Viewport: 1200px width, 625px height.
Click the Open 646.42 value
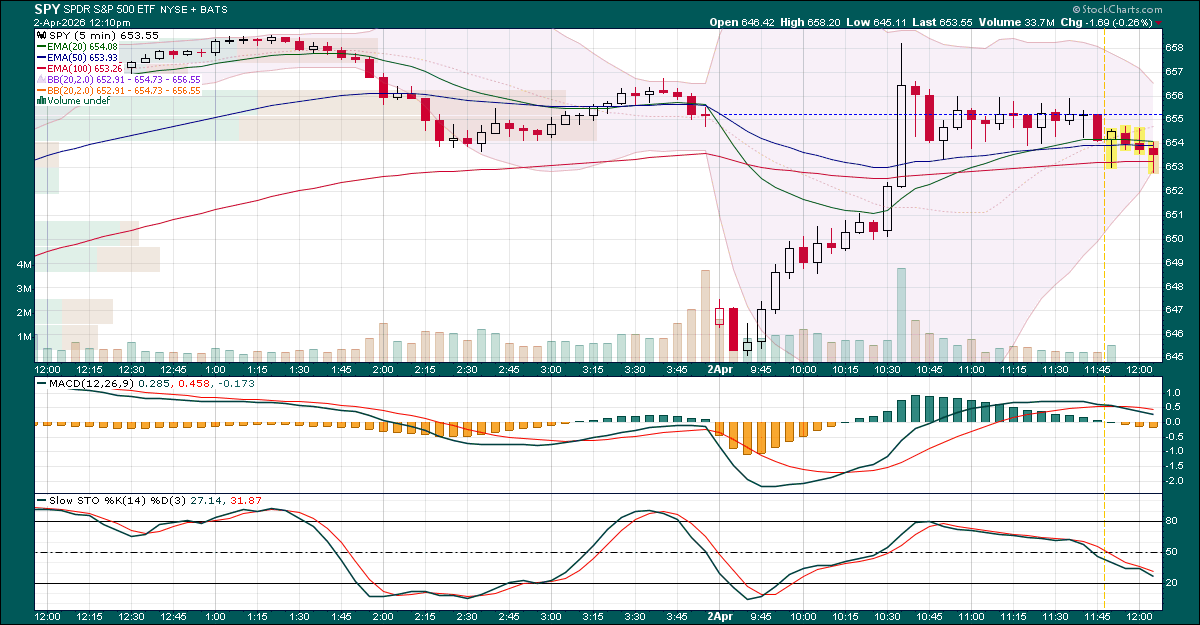point(743,22)
